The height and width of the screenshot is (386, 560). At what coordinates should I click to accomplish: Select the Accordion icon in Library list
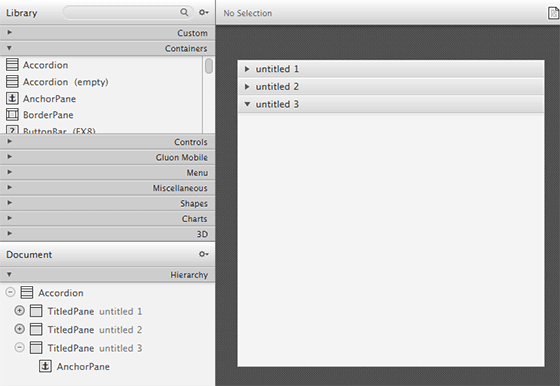(x=12, y=65)
